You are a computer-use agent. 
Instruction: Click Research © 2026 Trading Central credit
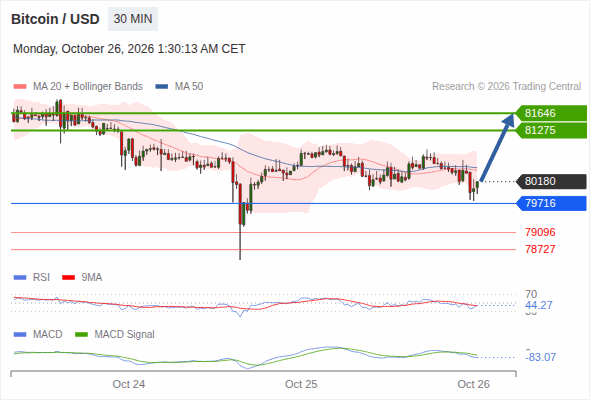point(506,87)
